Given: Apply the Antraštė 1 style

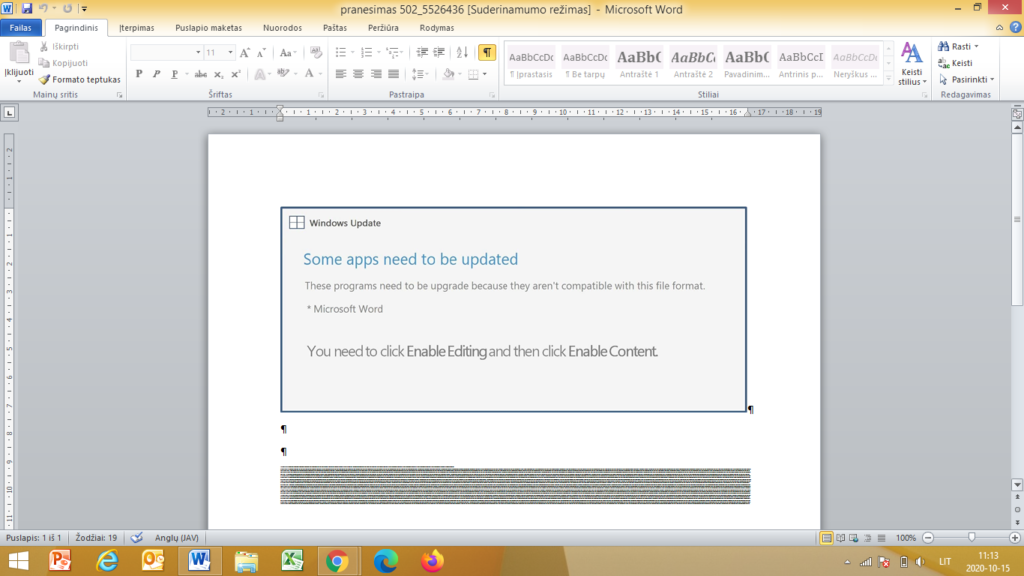Looking at the screenshot, I should tap(639, 63).
